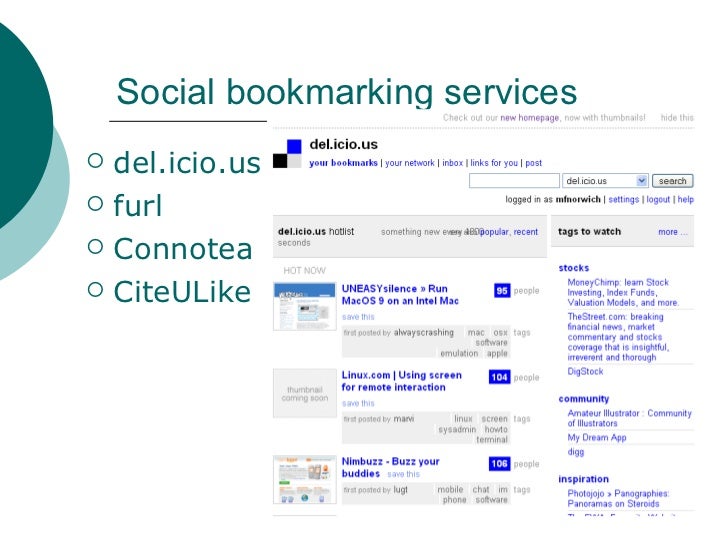
Task: Click the 'thumbnail coming soon' placeholder
Action: pos(305,393)
